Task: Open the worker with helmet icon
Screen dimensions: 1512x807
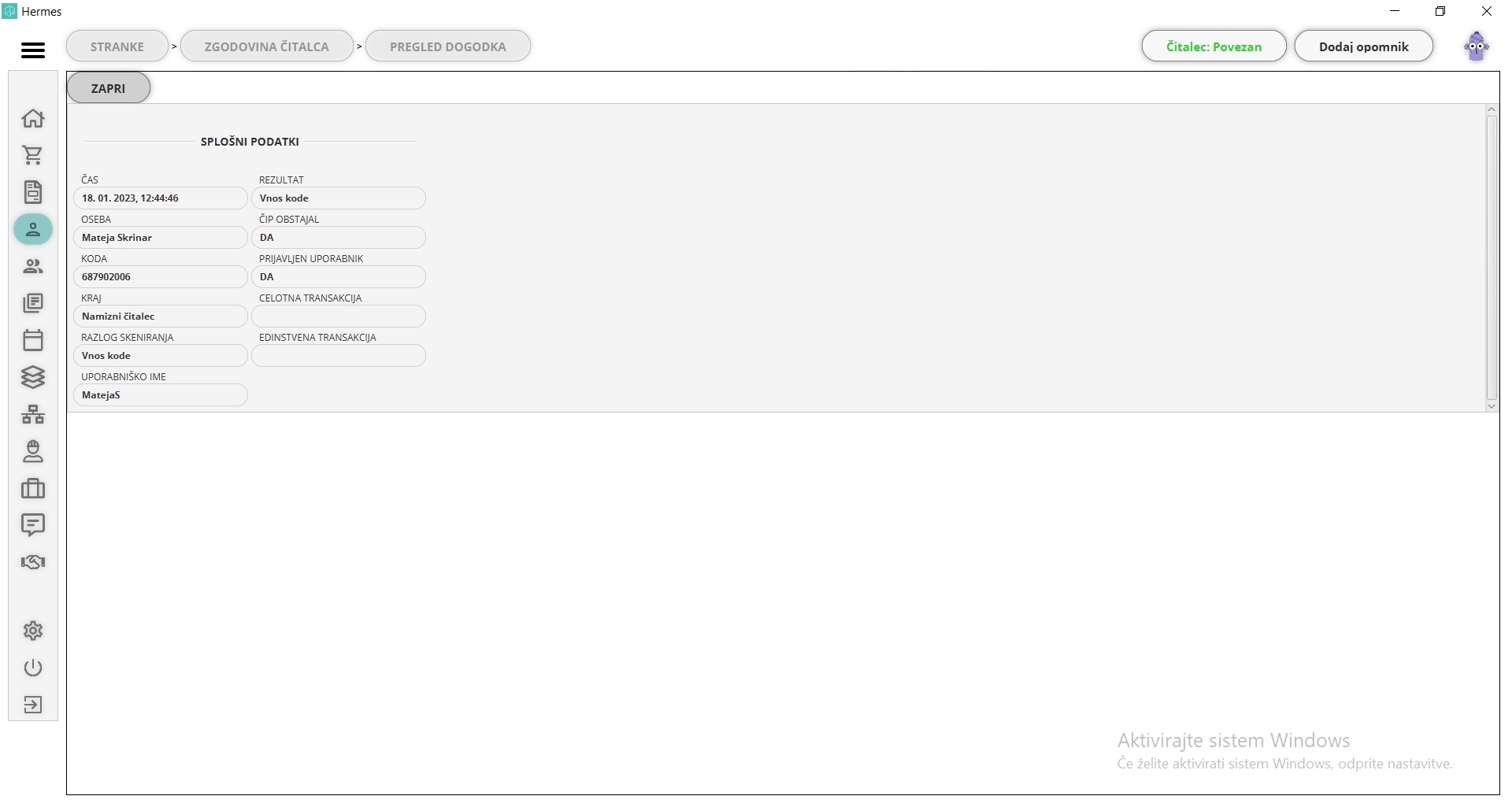Action: click(x=33, y=451)
